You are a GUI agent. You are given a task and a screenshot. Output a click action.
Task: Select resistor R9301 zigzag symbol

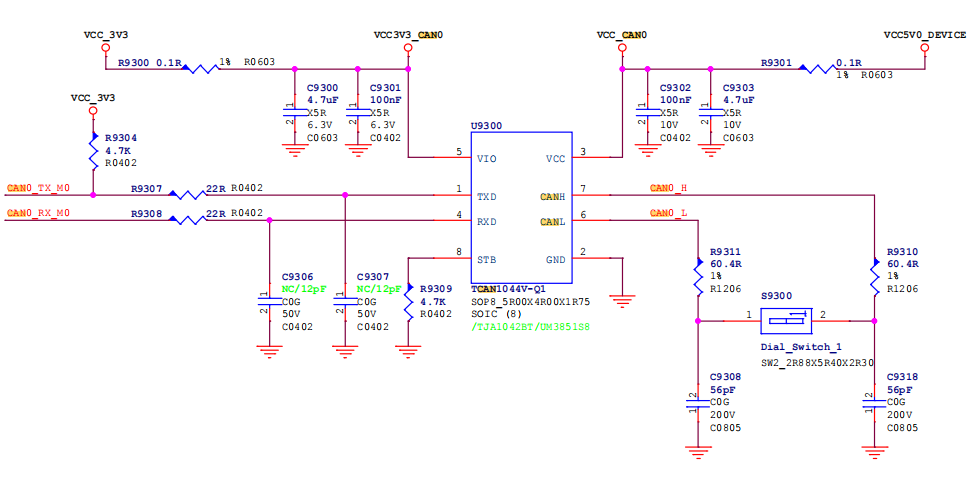[817, 68]
